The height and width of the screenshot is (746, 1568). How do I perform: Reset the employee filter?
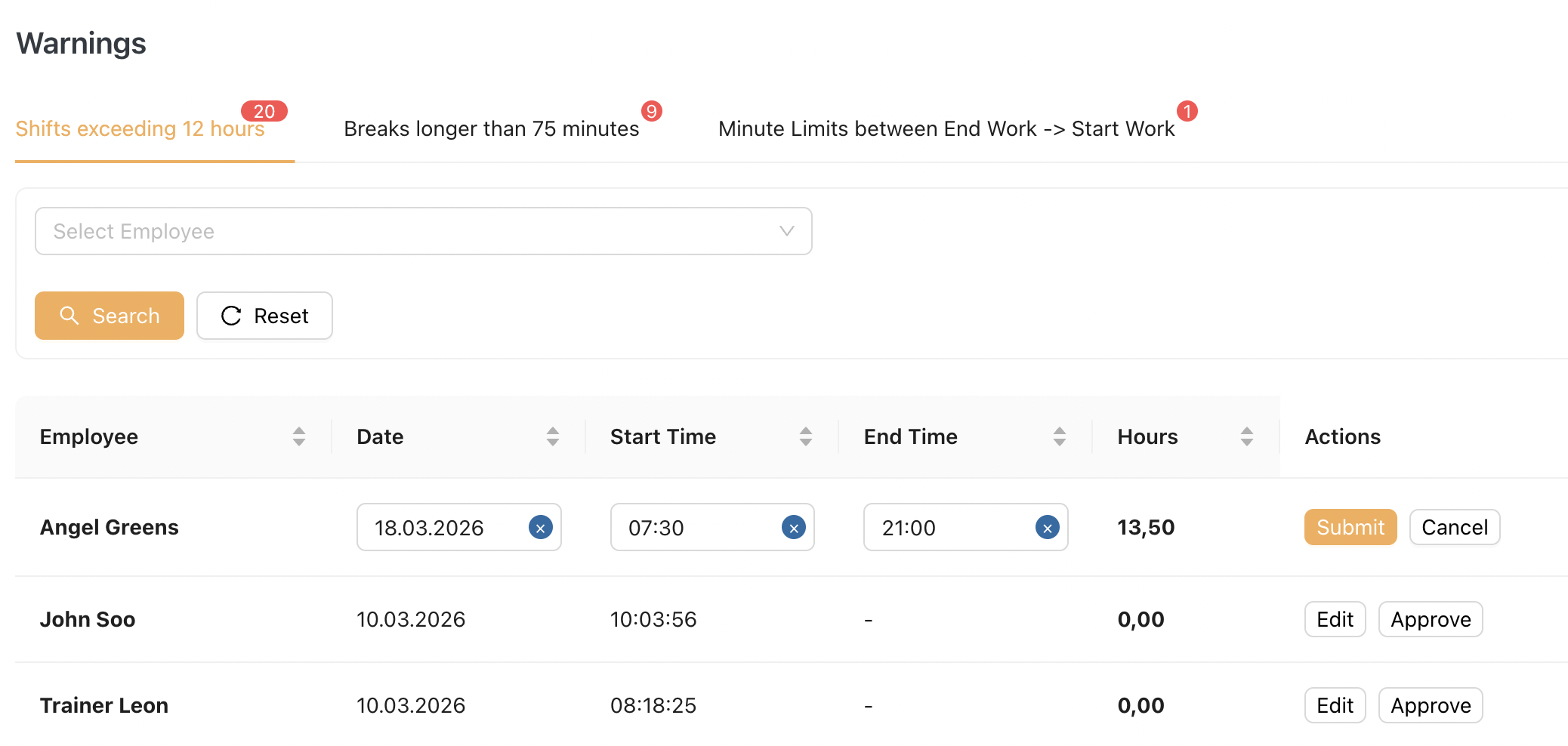pos(264,316)
